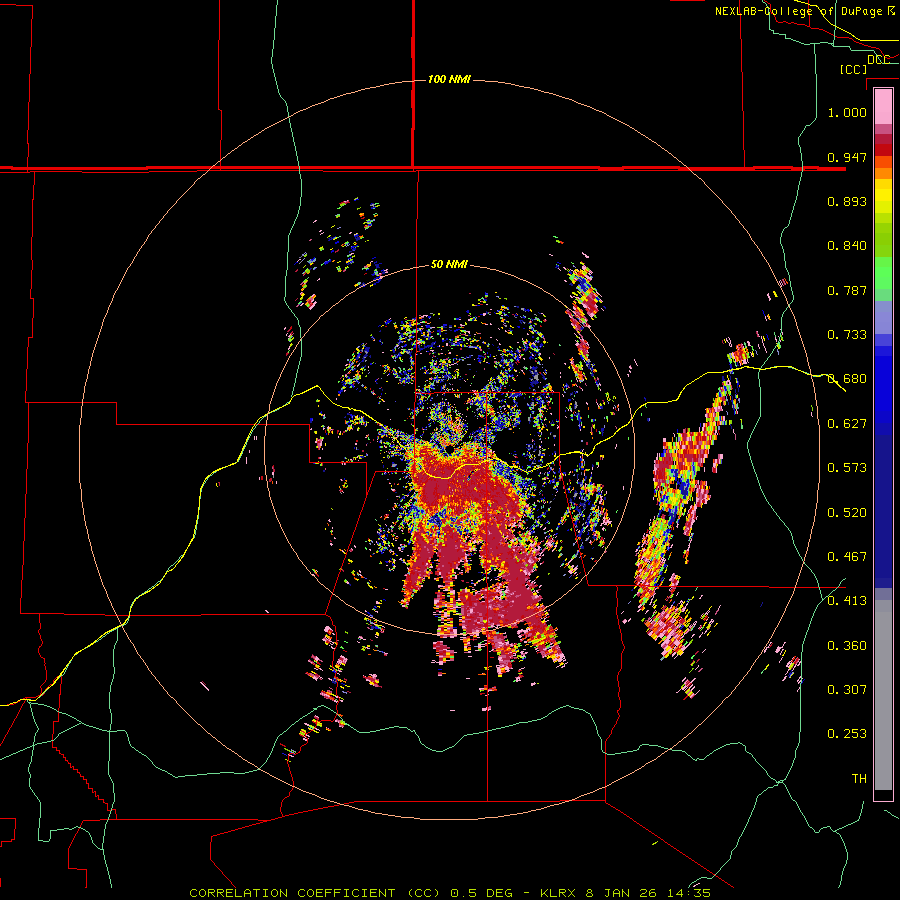Click the 0.840 legend value
This screenshot has height=900, width=900.
click(847, 245)
